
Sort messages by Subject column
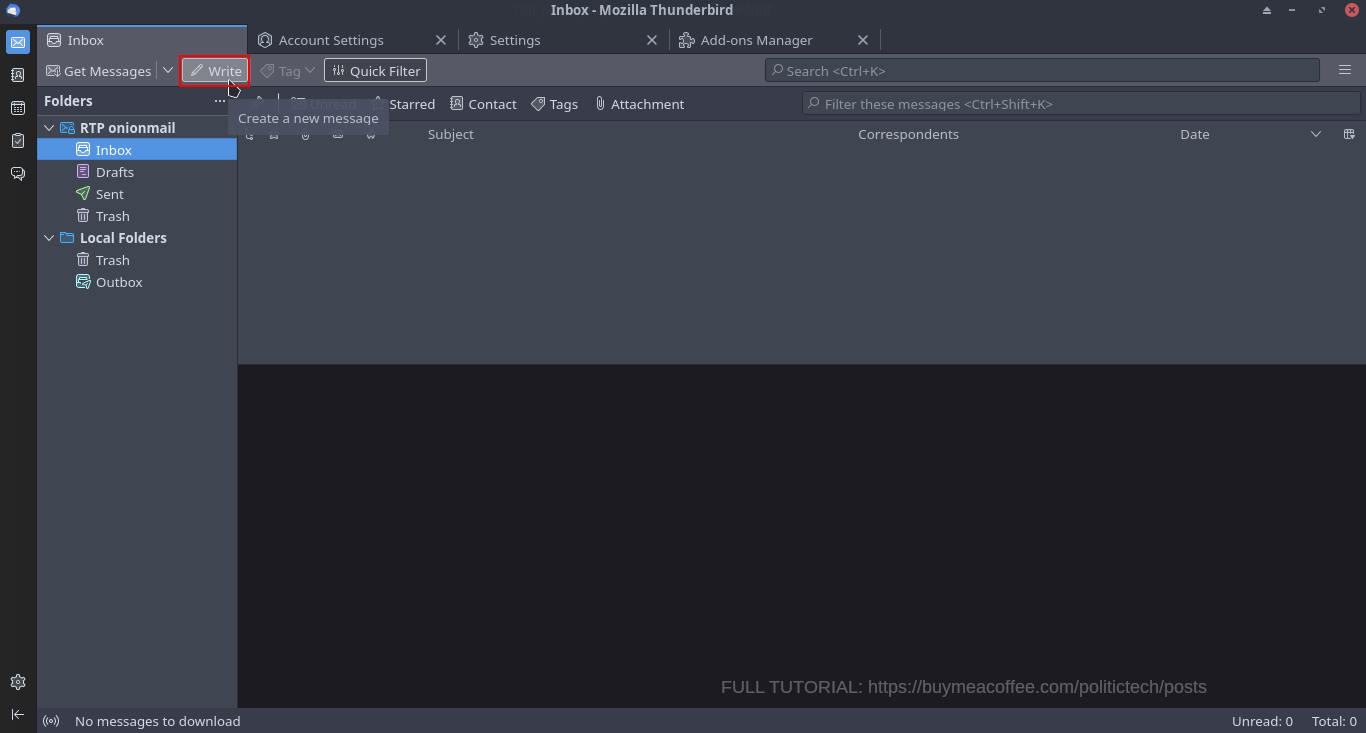point(450,134)
